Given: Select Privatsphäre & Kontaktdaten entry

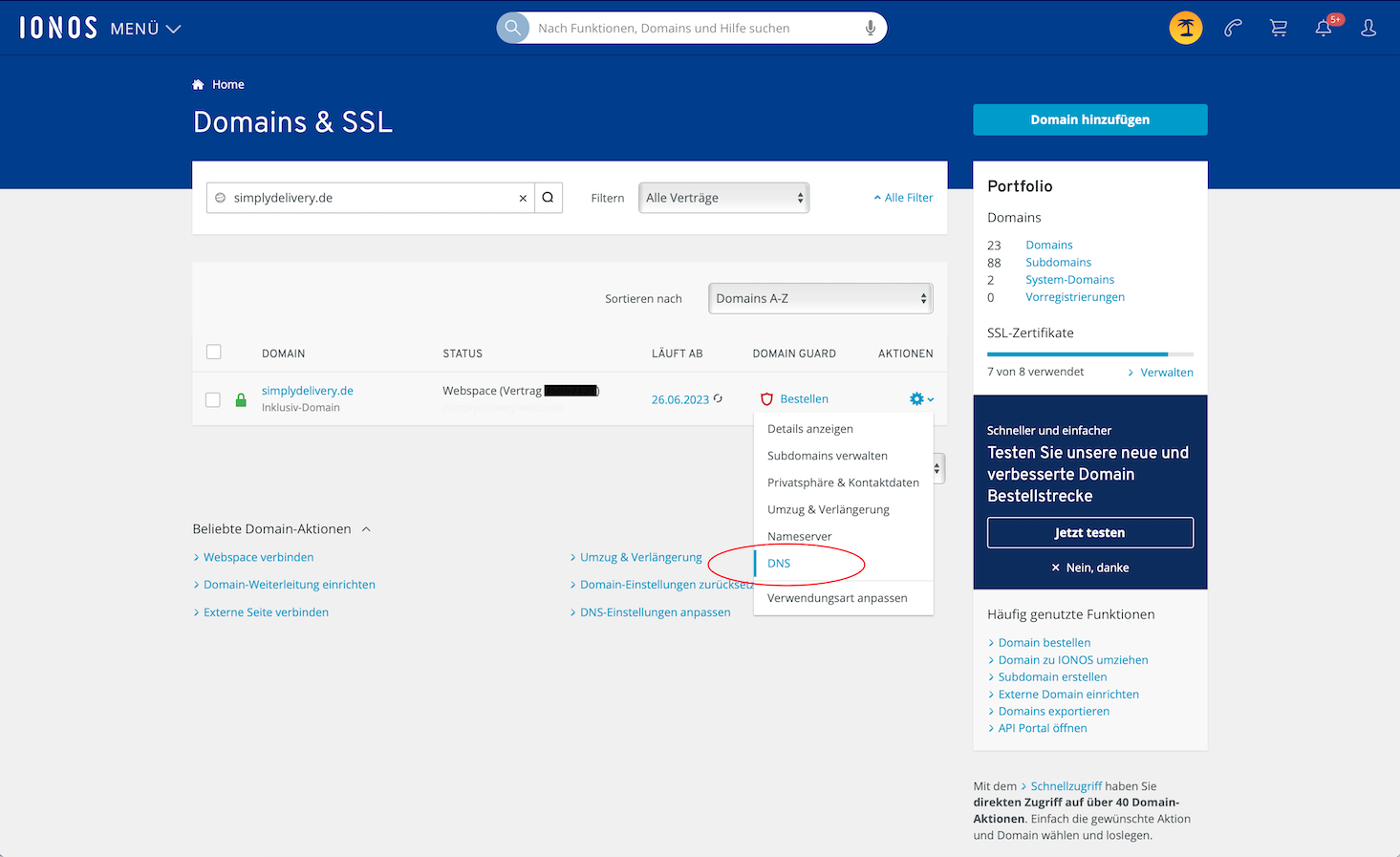Looking at the screenshot, I should tap(844, 482).
